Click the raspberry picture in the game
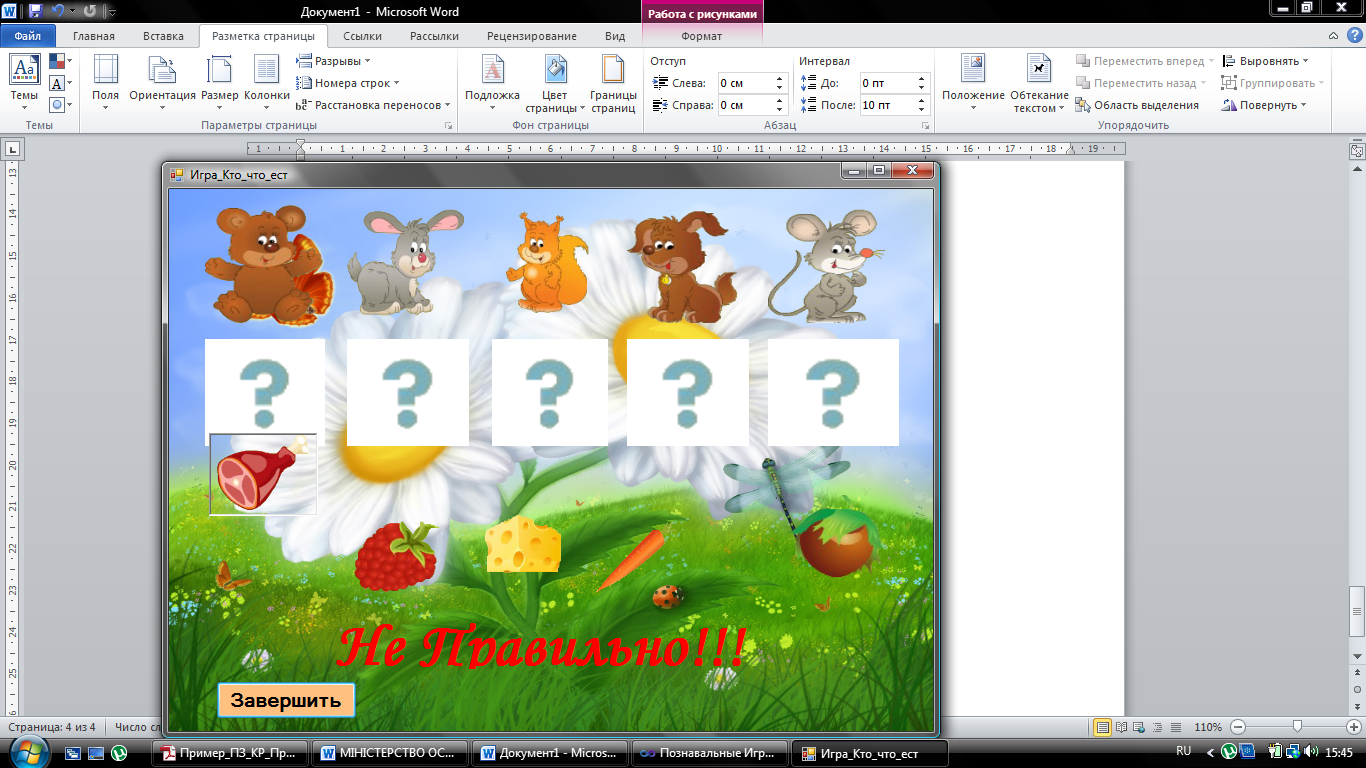1366x768 pixels. tap(396, 555)
